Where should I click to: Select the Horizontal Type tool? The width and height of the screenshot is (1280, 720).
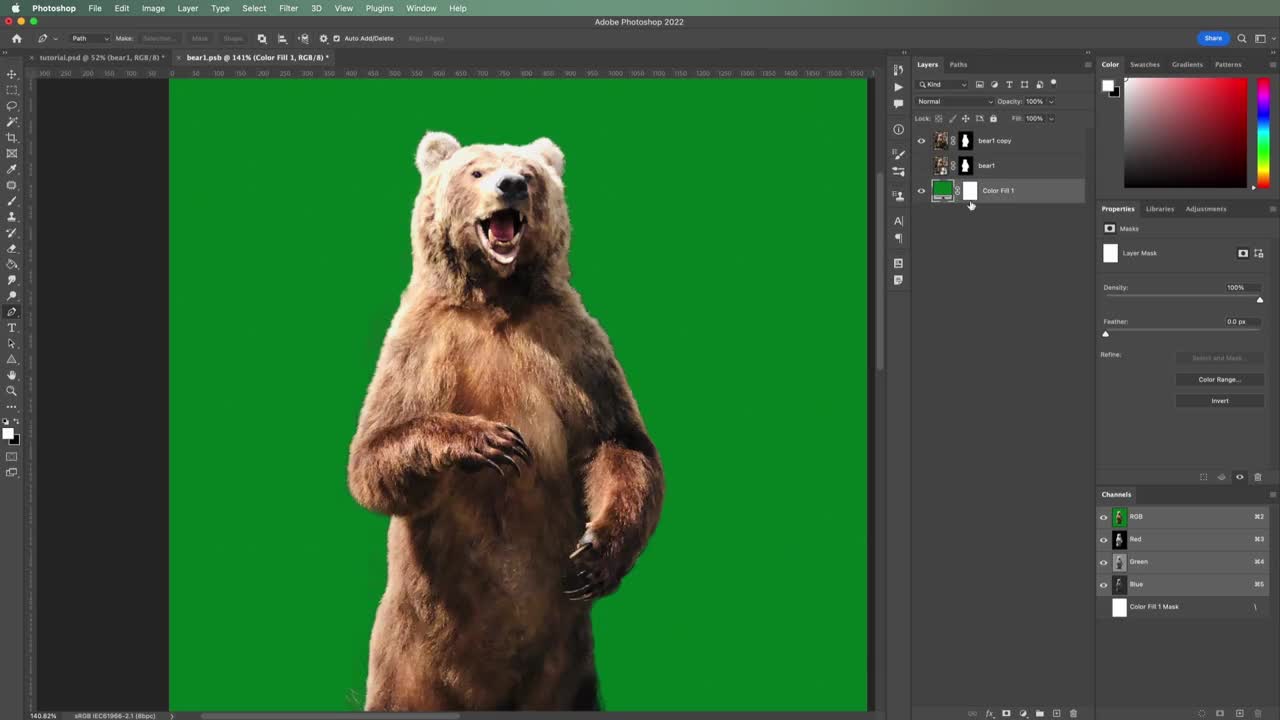[12, 328]
